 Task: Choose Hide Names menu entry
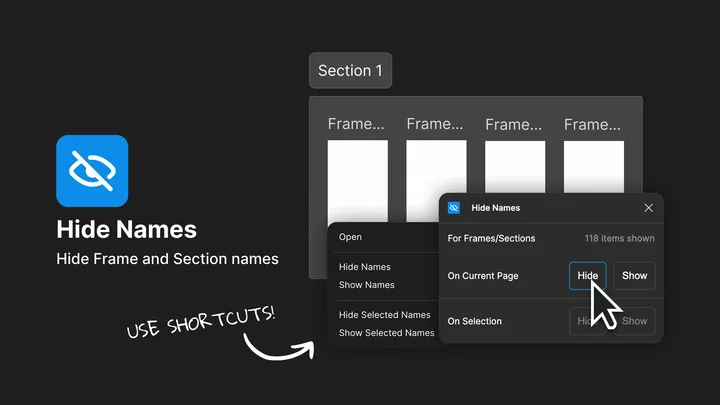(x=365, y=267)
